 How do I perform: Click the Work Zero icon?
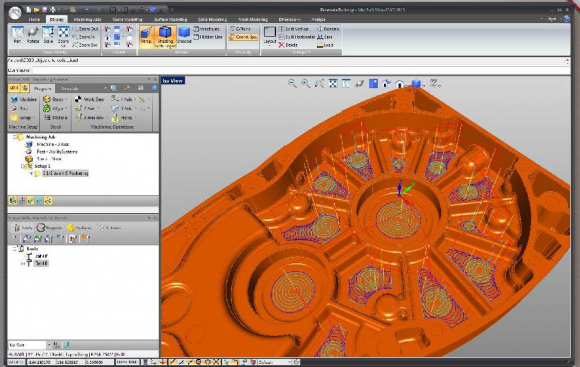click(x=89, y=99)
